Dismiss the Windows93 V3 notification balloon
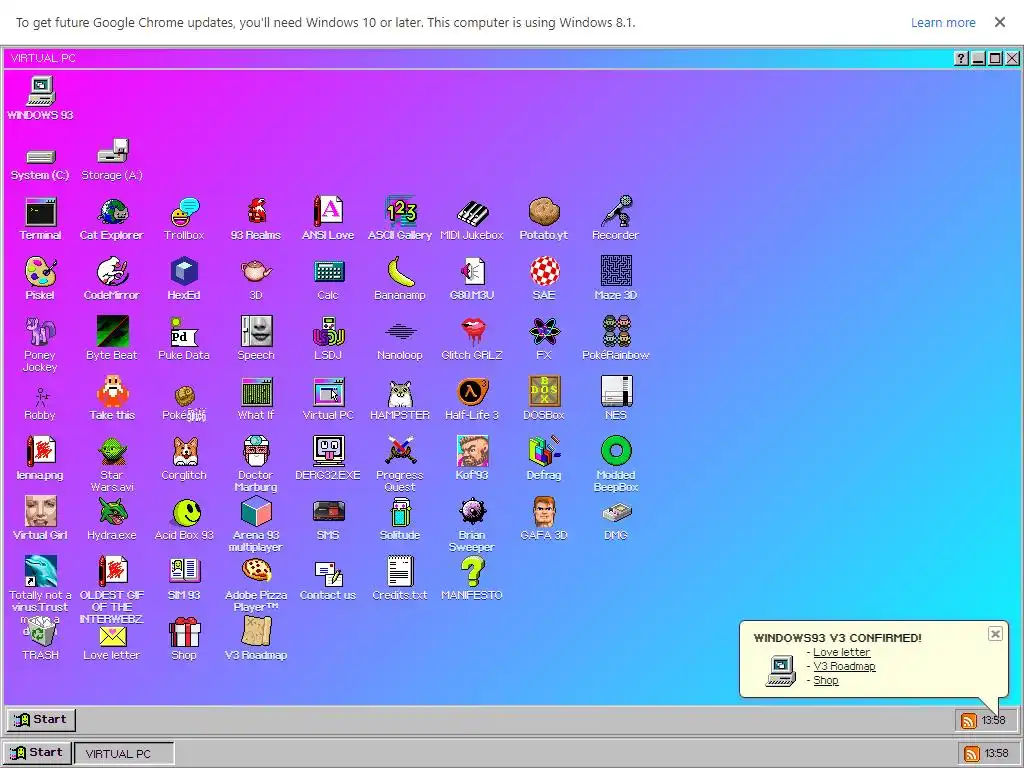 click(x=995, y=633)
